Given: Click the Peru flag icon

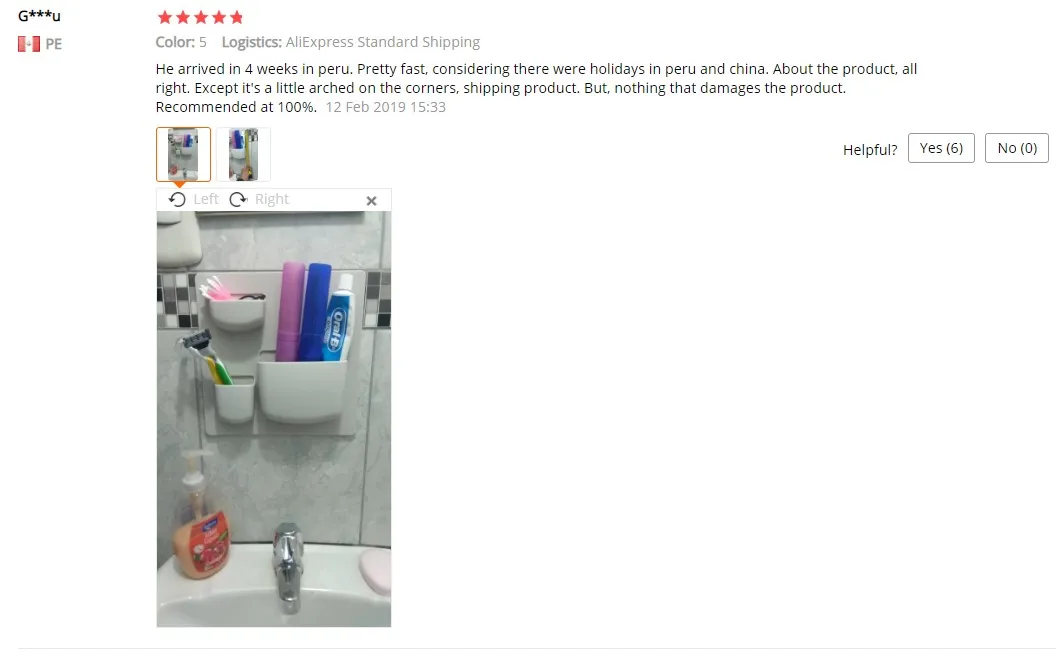Looking at the screenshot, I should pos(28,44).
